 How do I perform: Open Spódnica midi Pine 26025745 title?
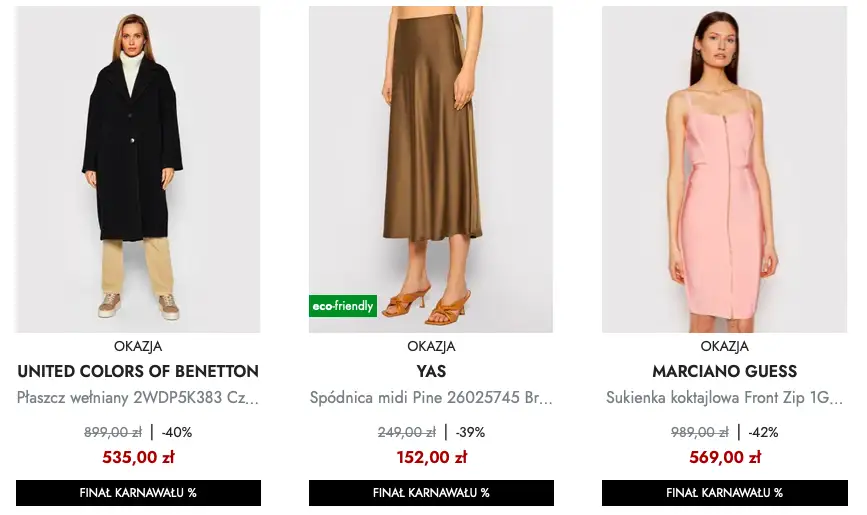pyautogui.click(x=431, y=397)
